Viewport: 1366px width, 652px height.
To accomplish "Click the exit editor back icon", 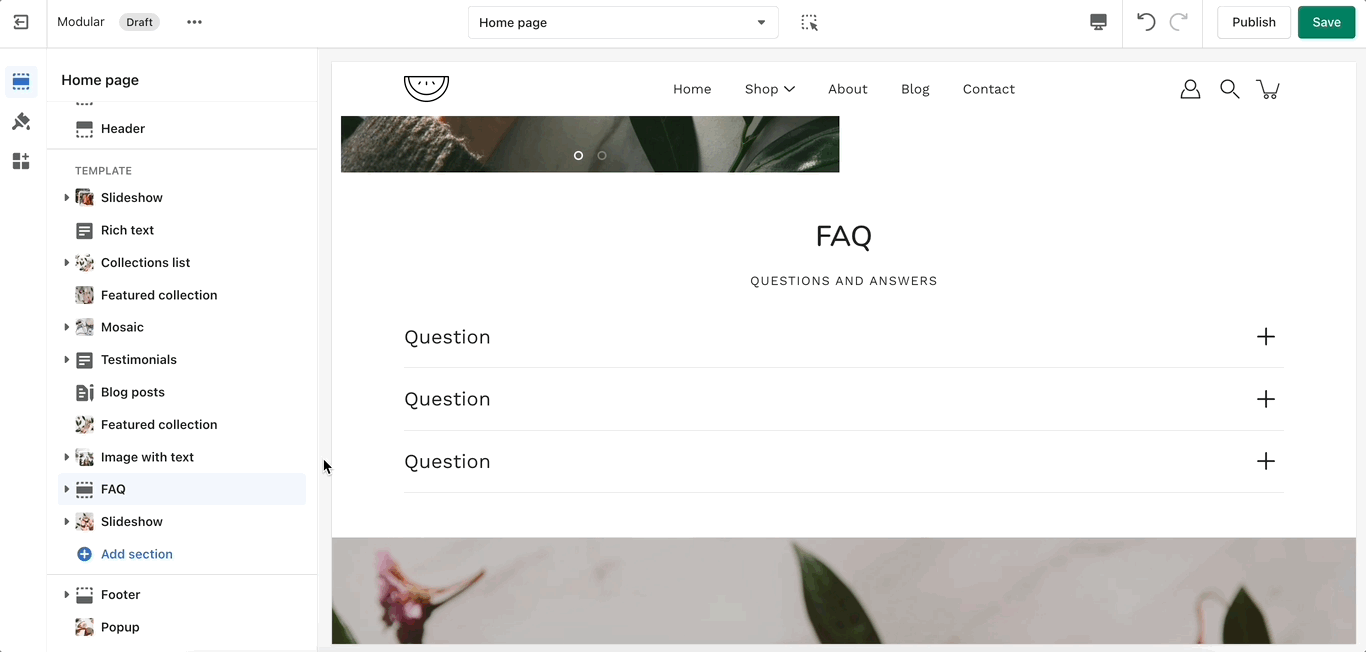I will tap(21, 22).
